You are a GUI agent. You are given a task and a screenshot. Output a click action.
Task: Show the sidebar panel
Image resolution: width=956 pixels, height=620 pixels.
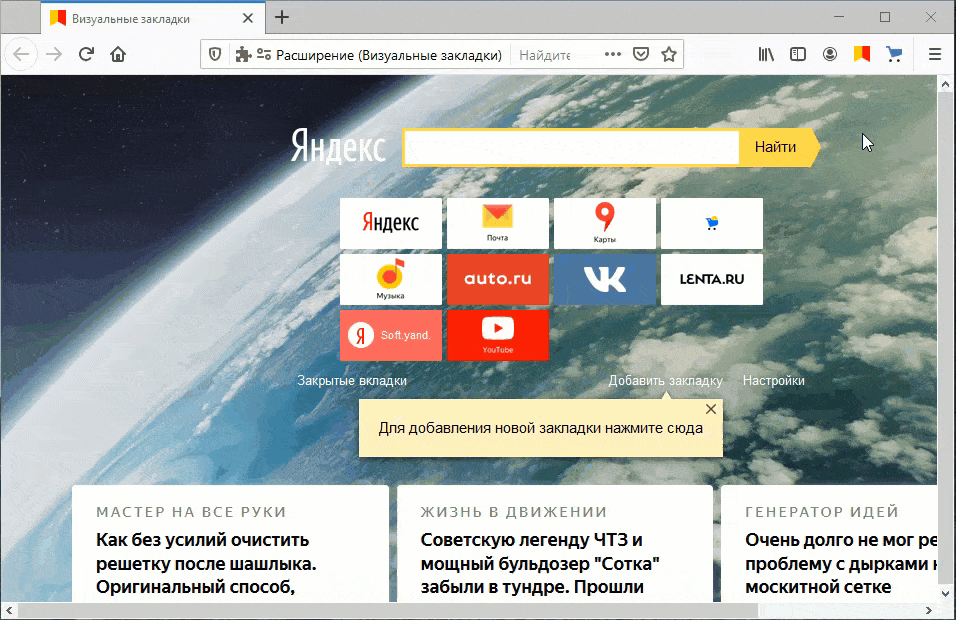click(798, 55)
